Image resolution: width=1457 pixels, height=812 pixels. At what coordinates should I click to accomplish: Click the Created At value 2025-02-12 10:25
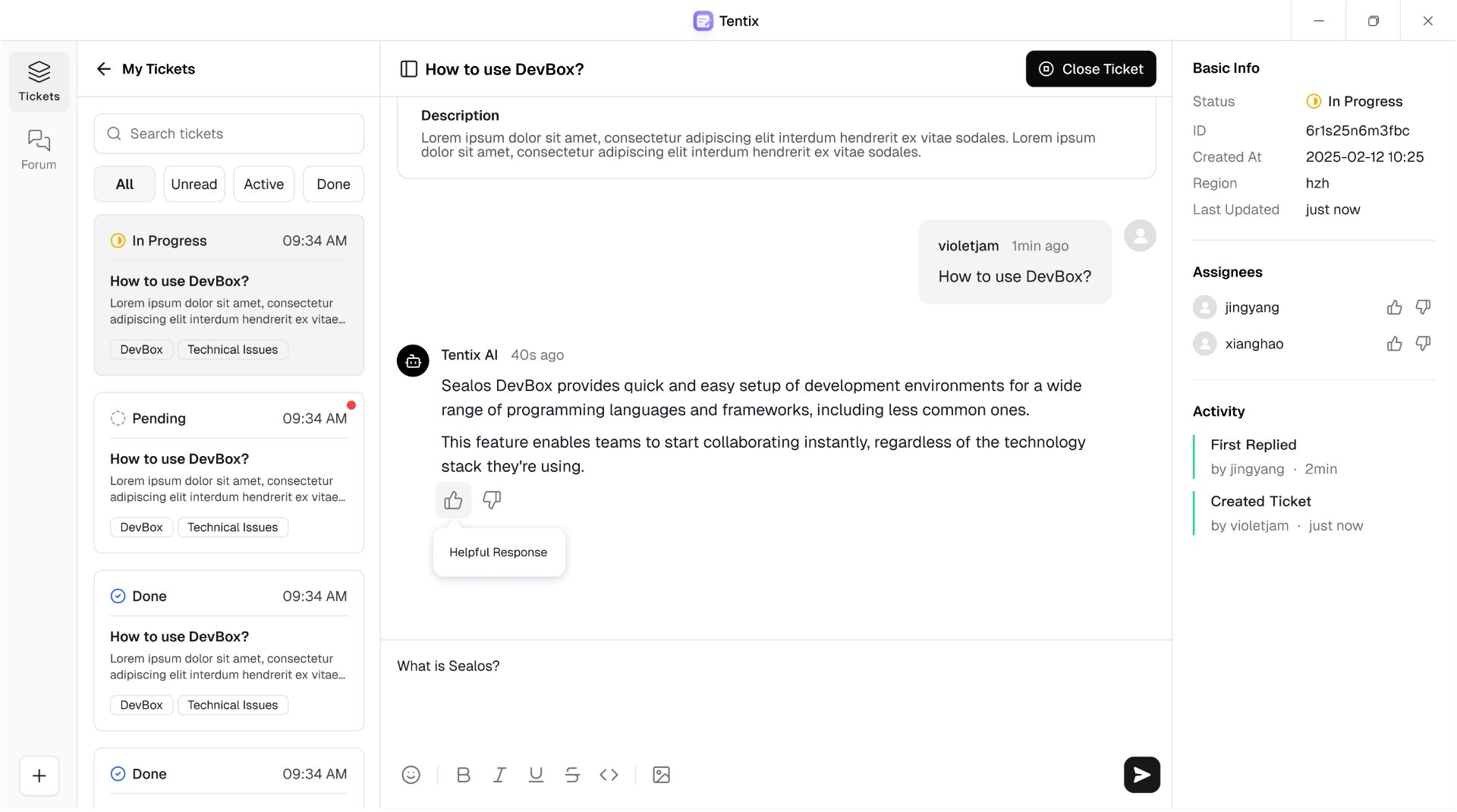pyautogui.click(x=1364, y=157)
